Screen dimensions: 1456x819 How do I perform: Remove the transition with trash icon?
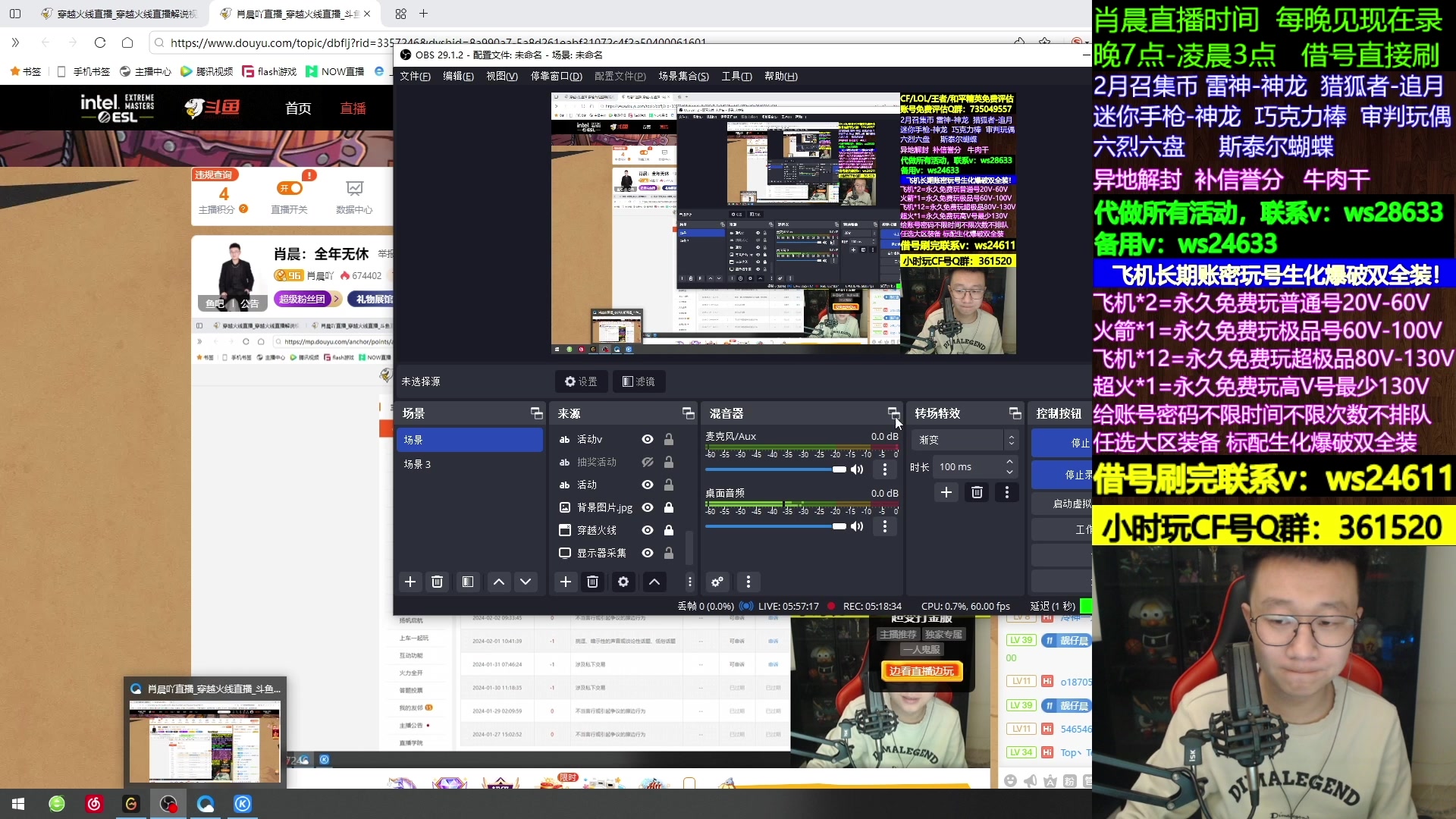tap(977, 492)
